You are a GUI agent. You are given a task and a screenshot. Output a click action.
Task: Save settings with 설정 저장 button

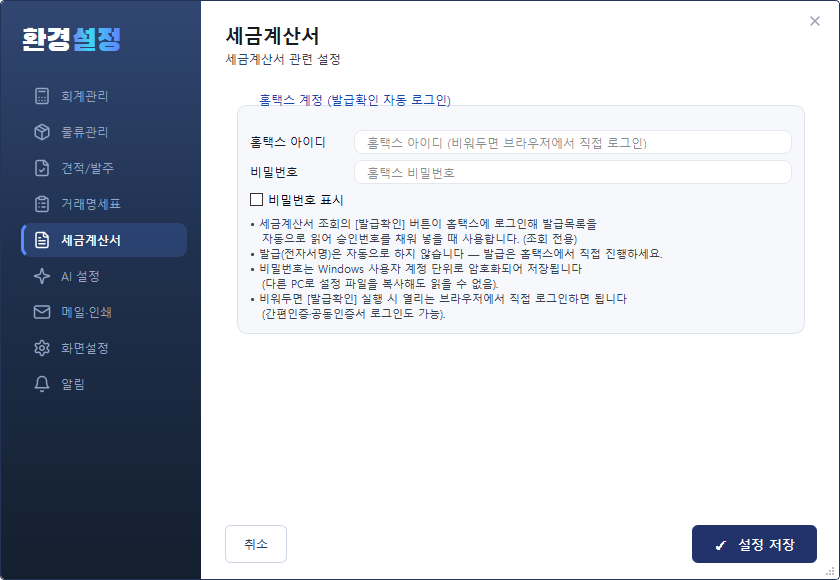[754, 544]
